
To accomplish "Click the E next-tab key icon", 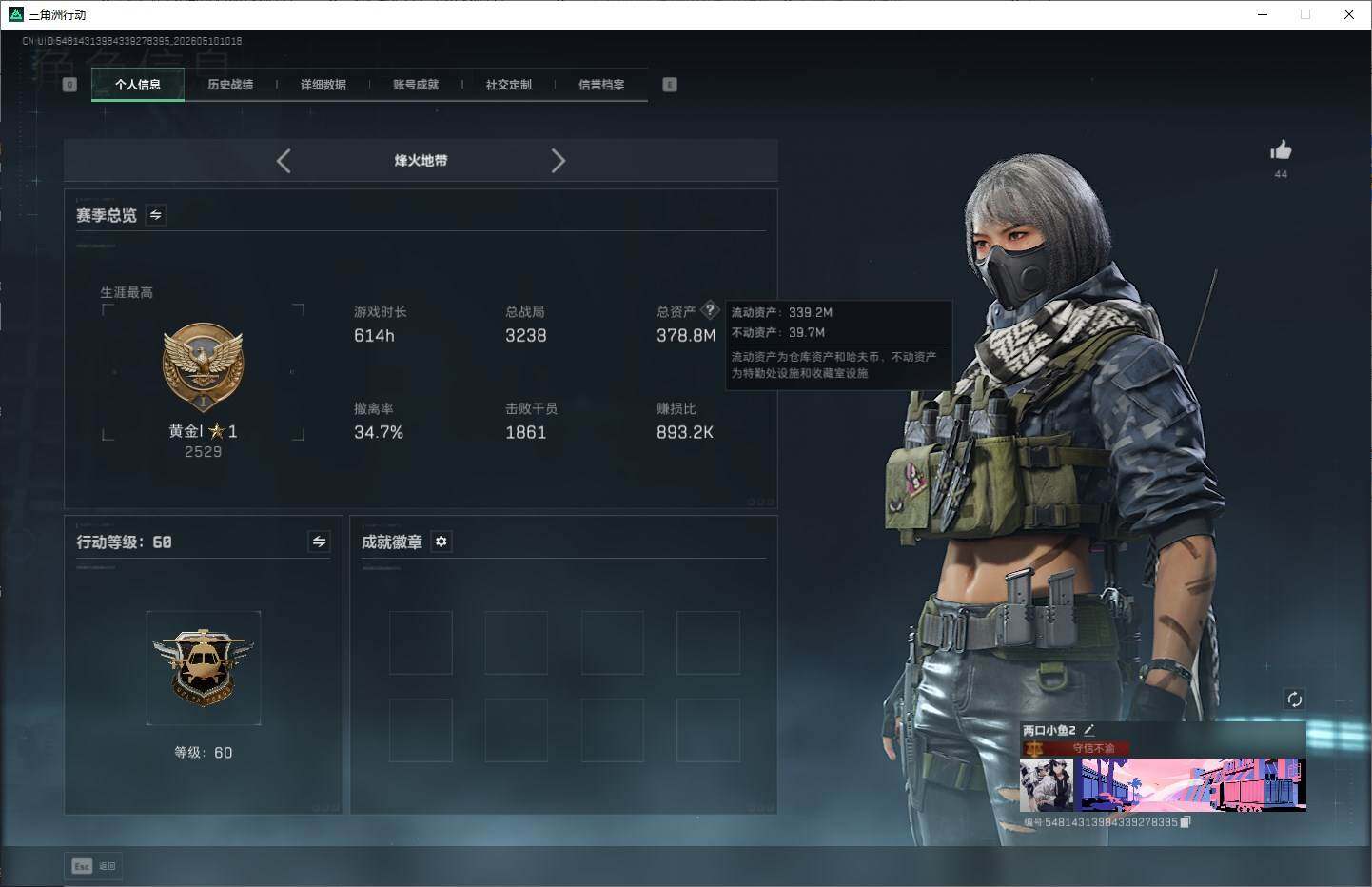I will click(x=670, y=85).
